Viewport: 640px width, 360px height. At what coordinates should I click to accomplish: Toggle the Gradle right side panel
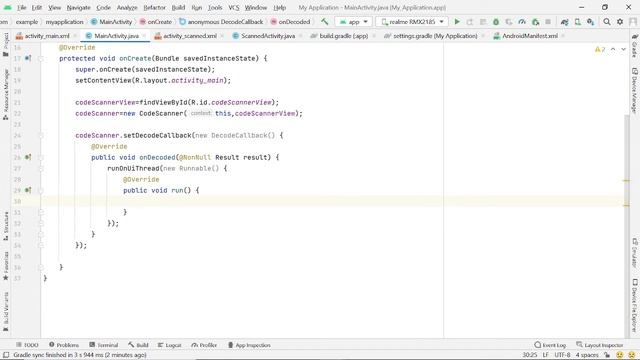point(635,45)
